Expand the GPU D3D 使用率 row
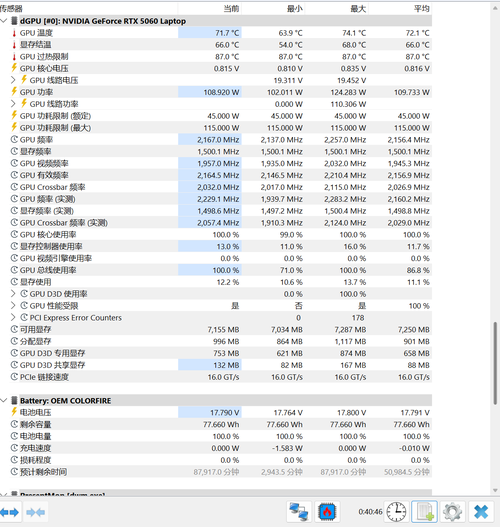The height and width of the screenshot is (527, 500). coord(13,293)
